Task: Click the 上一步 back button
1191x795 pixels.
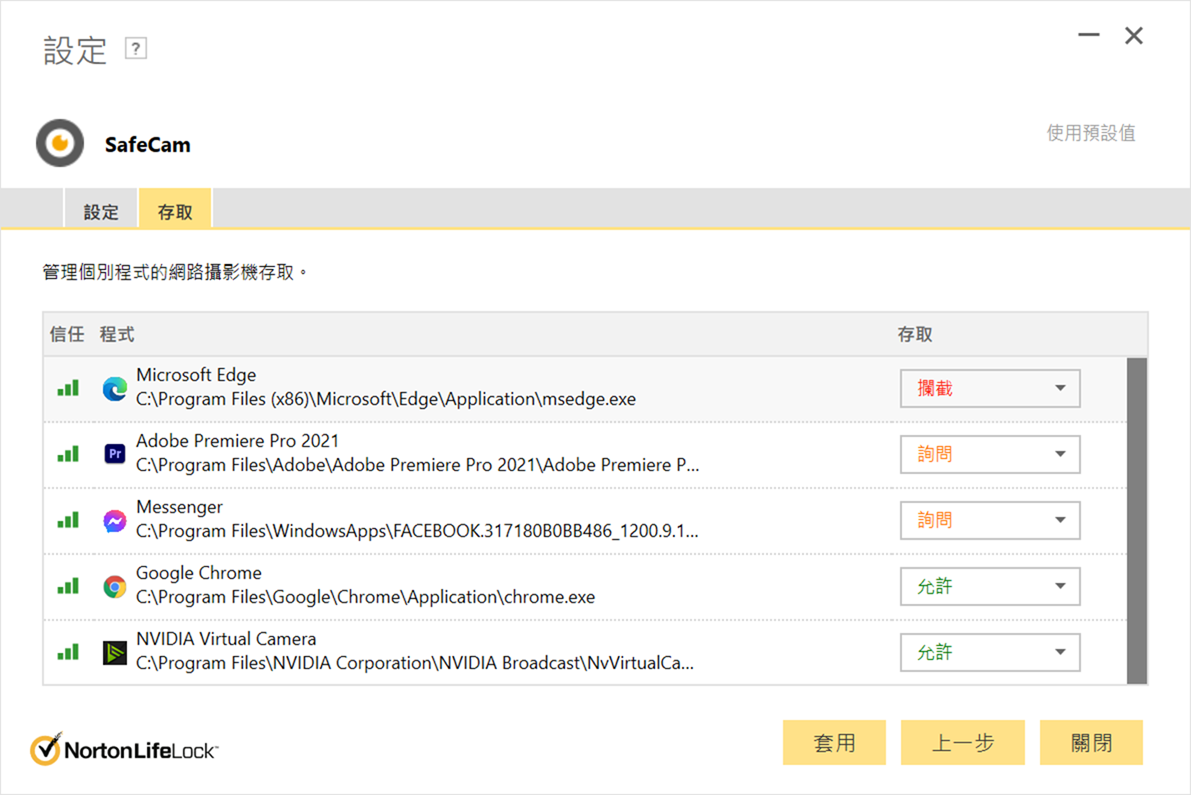Action: click(962, 743)
